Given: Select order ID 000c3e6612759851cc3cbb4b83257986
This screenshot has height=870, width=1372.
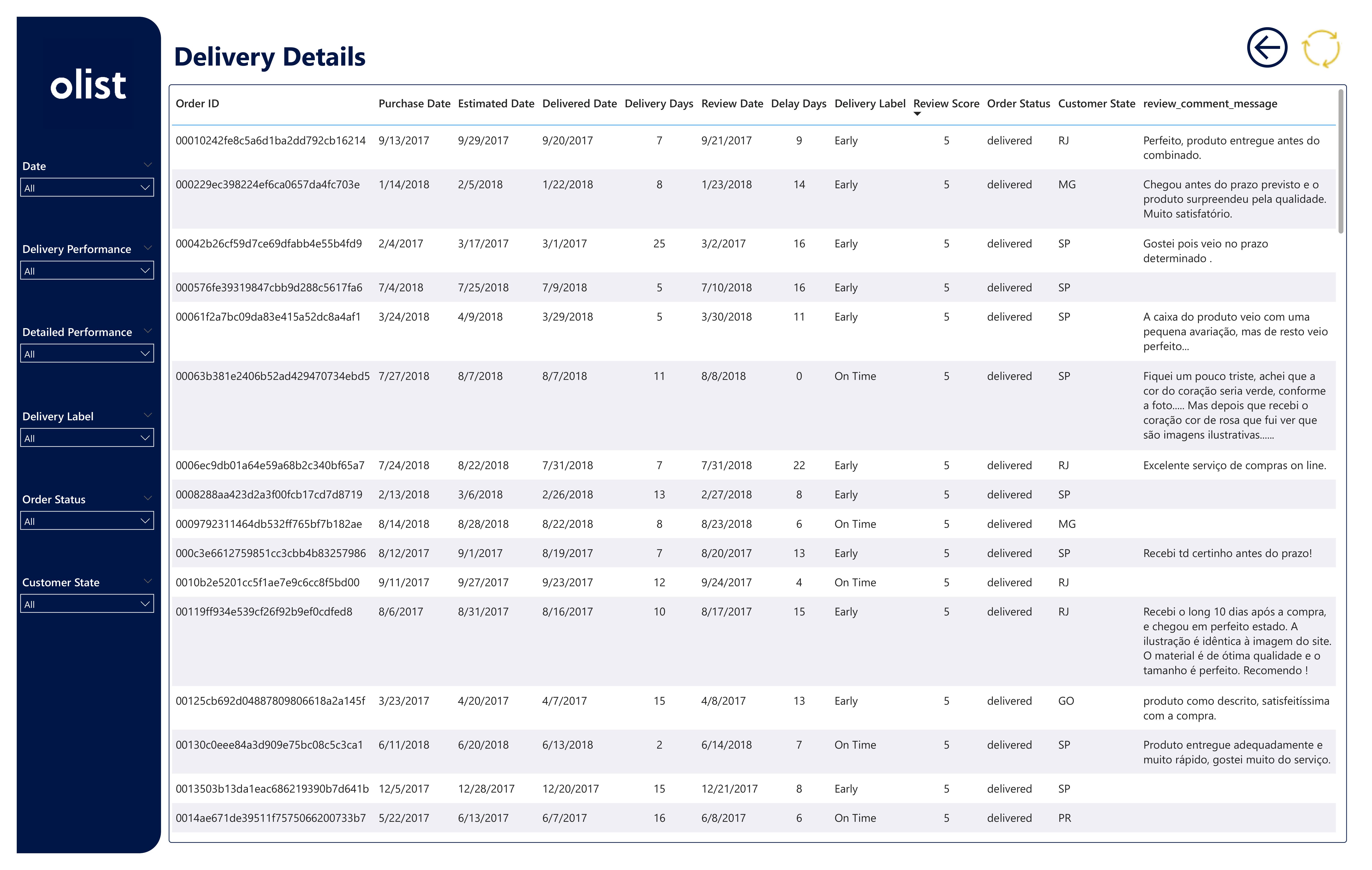Looking at the screenshot, I should (271, 553).
